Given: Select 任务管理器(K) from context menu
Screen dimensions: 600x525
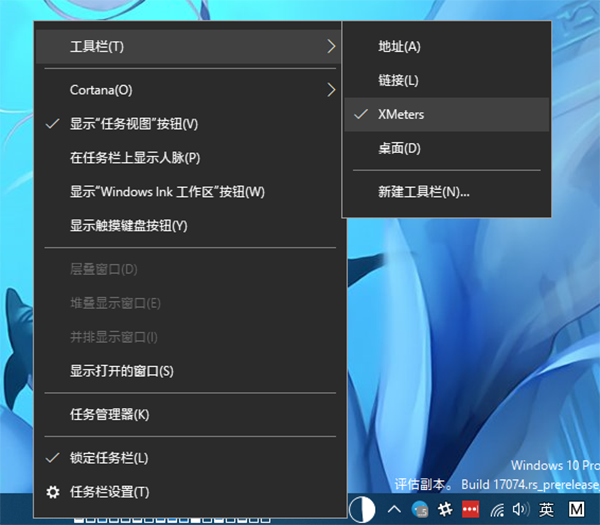Looking at the screenshot, I should tap(109, 414).
